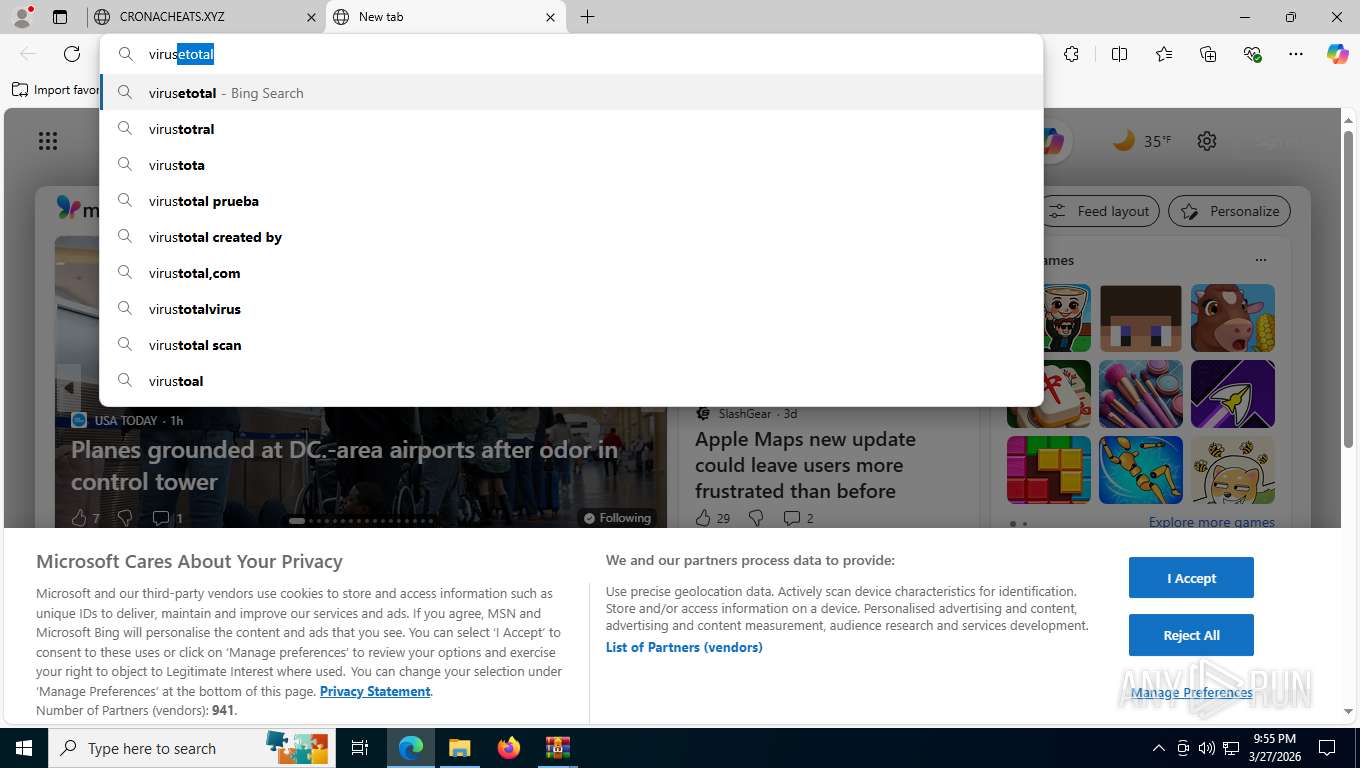
Task: Open the notification center icon
Action: pos(1327,748)
